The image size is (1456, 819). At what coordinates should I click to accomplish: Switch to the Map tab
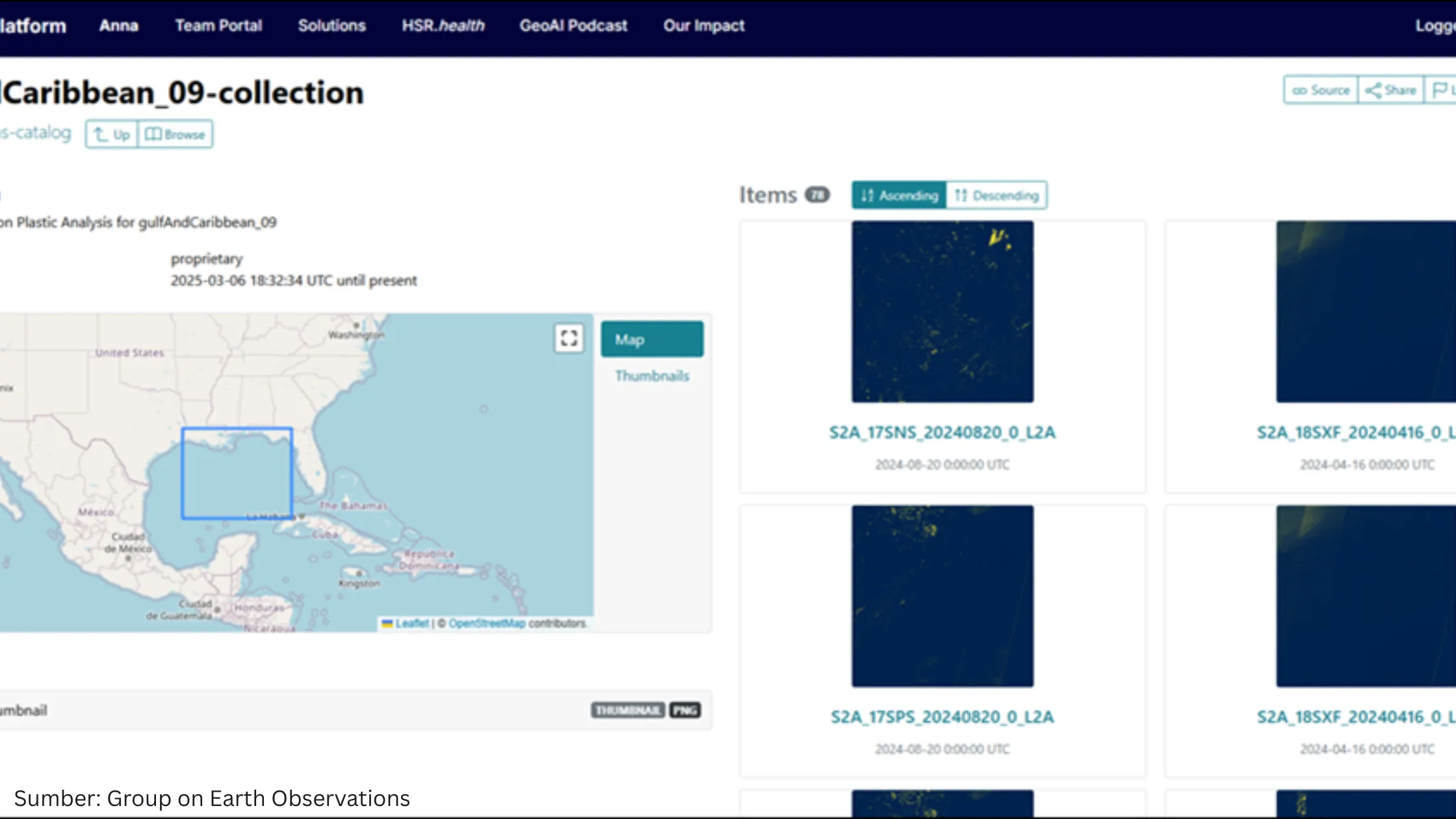(652, 339)
